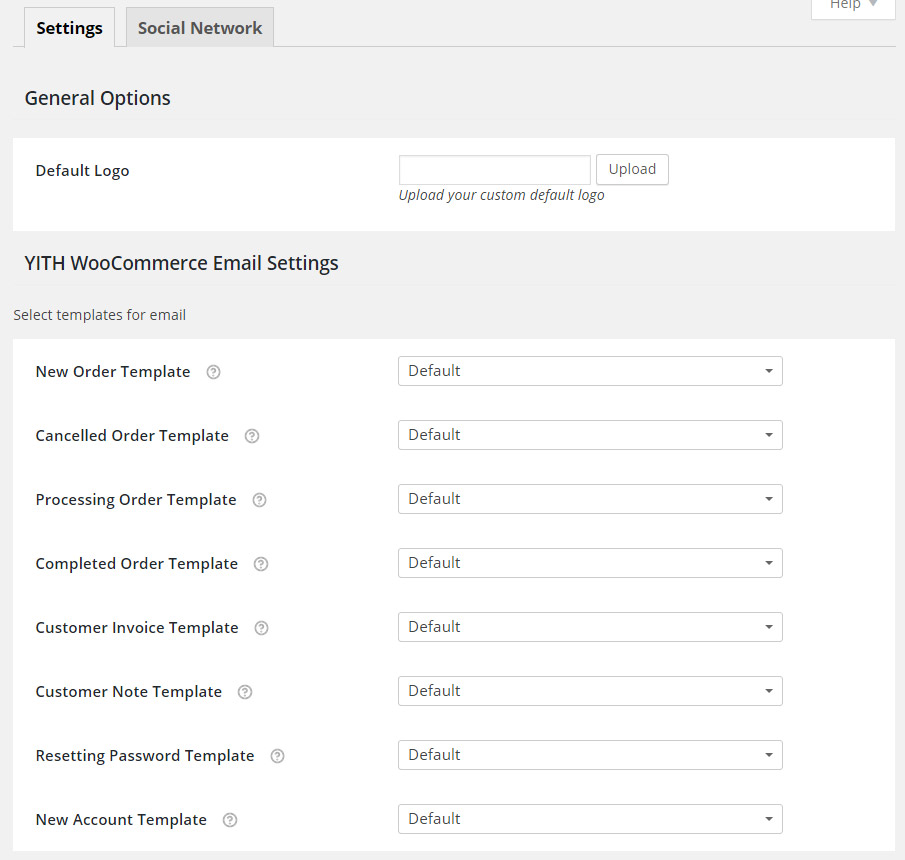Click help icon beside Customer Invoice Template
The image size is (905, 860).
point(261,628)
